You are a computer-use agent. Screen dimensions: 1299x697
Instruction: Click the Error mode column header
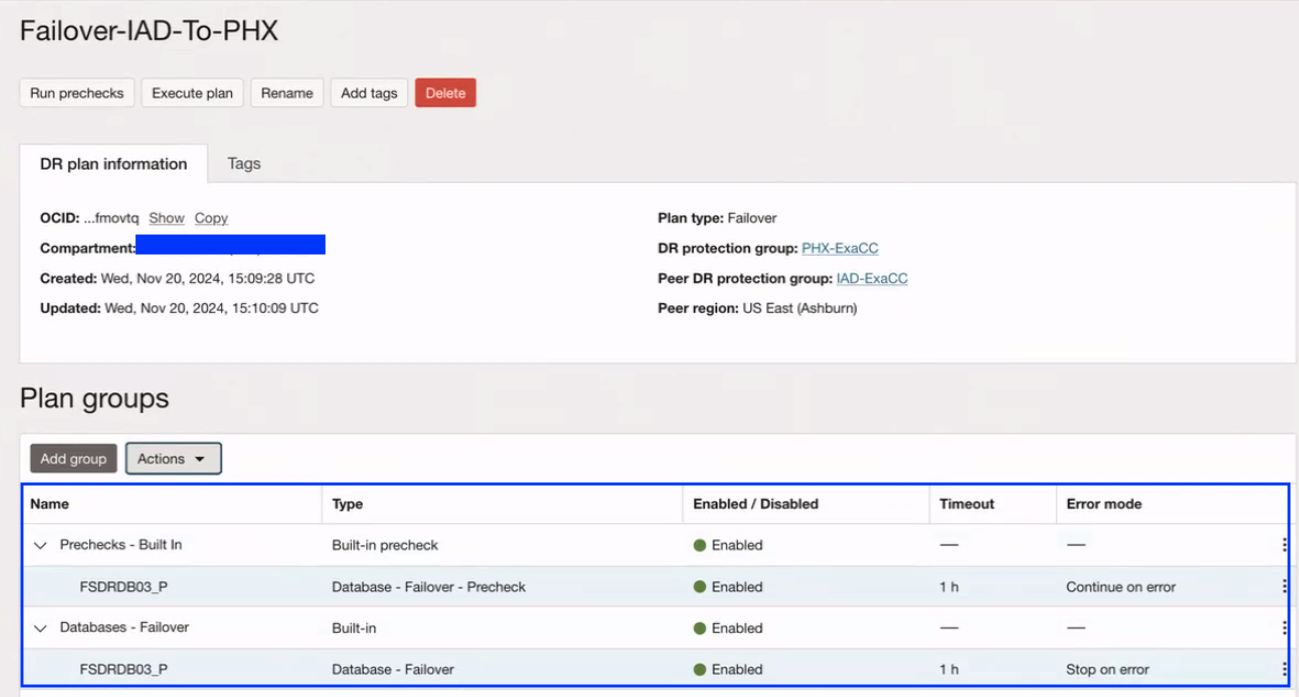(1104, 504)
